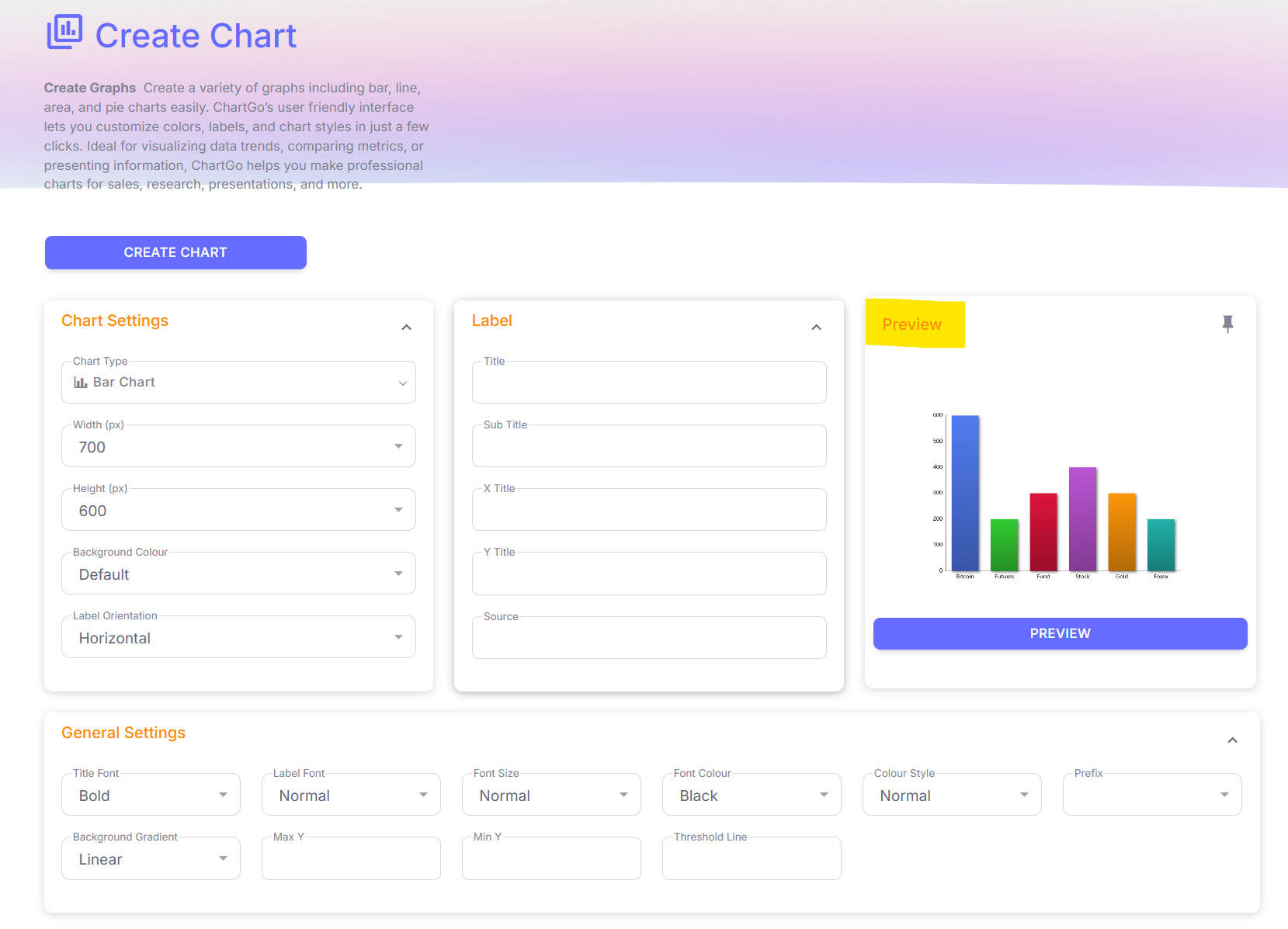Pin the Preview panel
1288x929 pixels.
point(1227,324)
